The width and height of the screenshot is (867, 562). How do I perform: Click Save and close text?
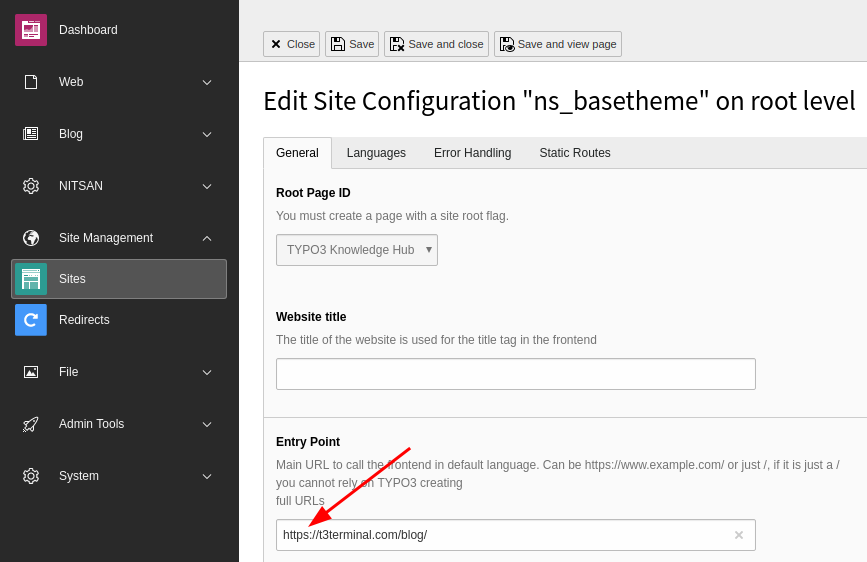tap(446, 44)
